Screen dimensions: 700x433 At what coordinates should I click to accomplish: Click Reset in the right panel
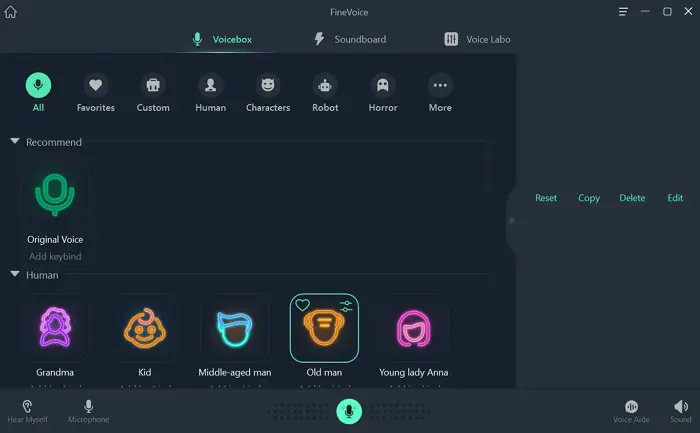pos(546,198)
